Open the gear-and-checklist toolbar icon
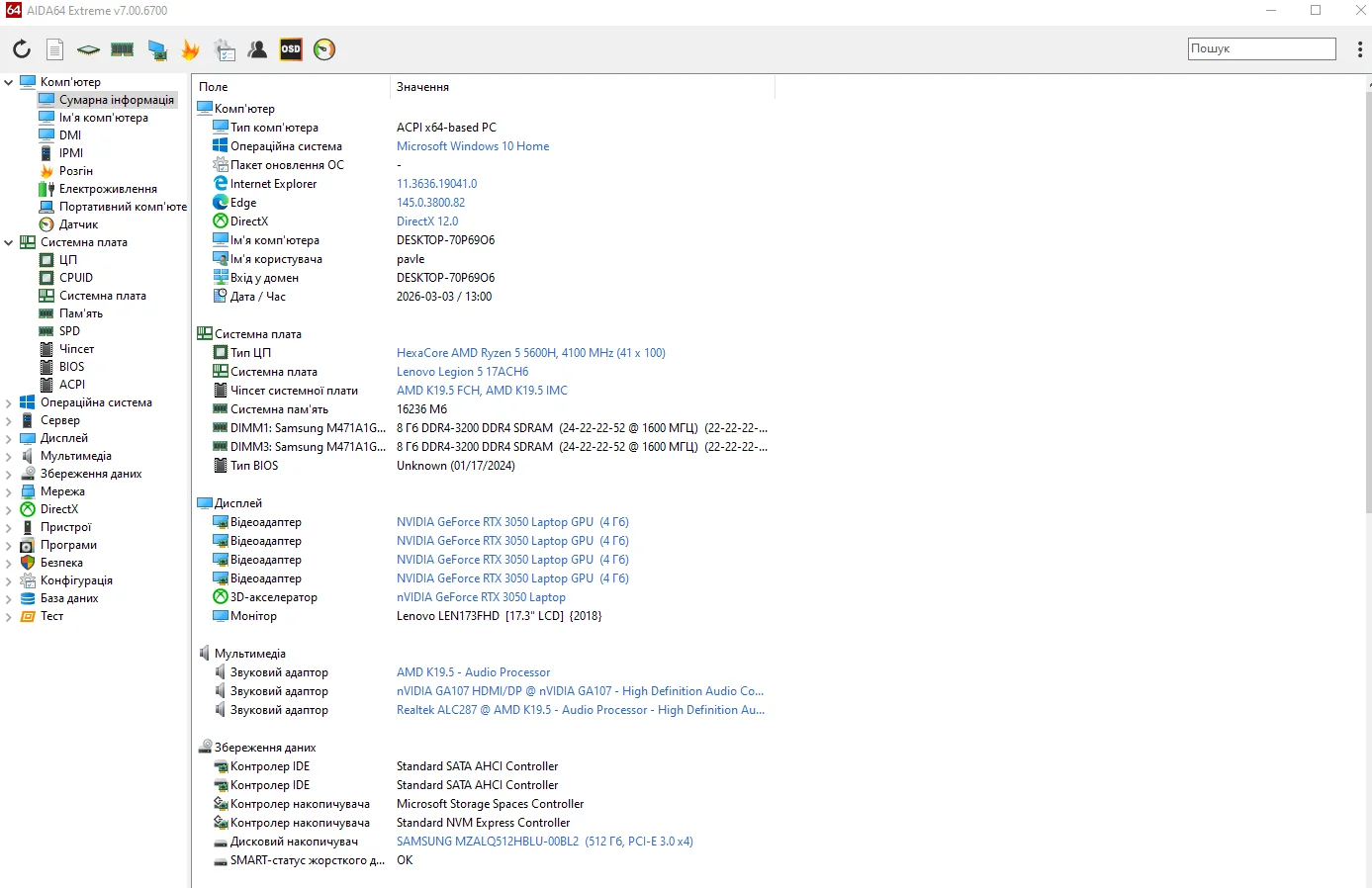 coord(226,49)
